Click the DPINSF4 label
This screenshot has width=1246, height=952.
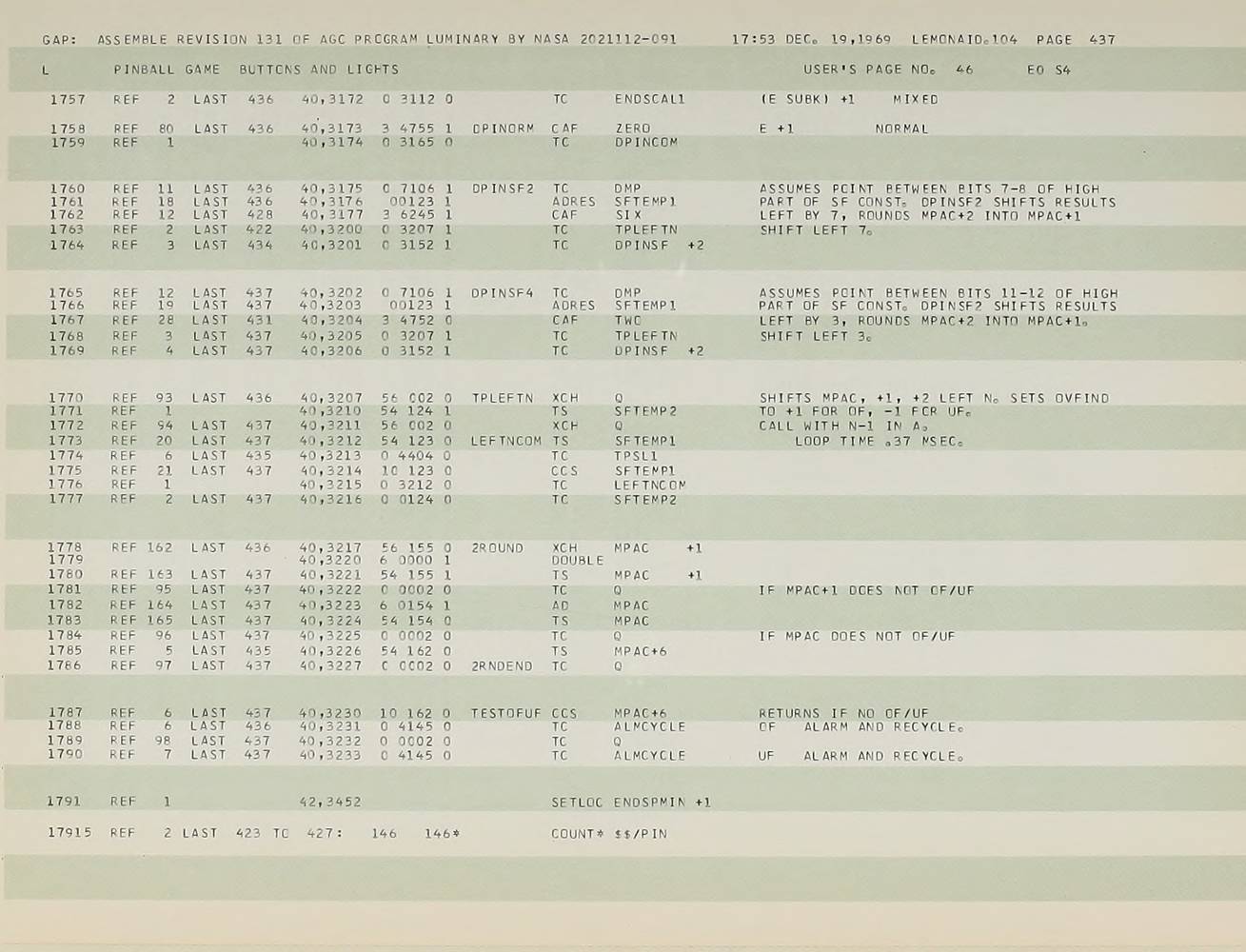click(x=503, y=294)
